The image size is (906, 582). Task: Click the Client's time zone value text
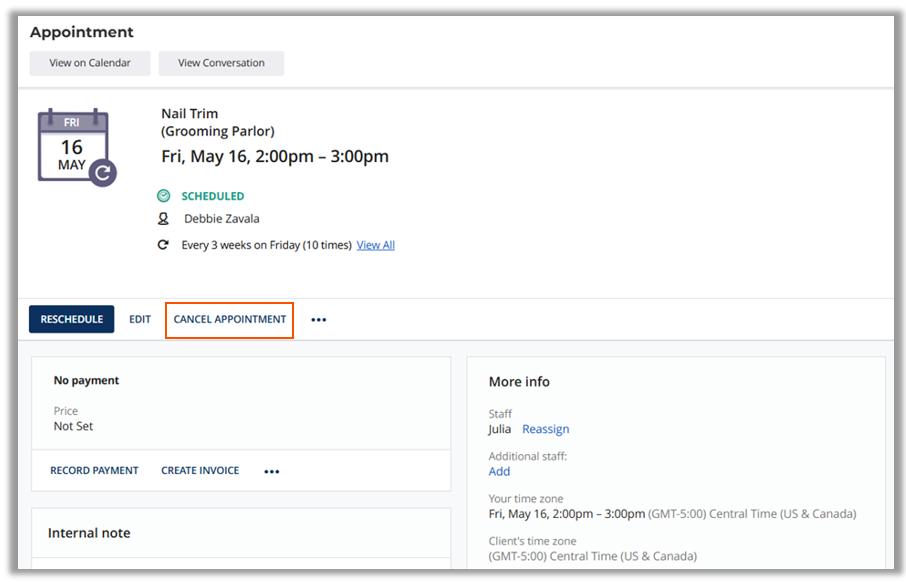pos(593,556)
